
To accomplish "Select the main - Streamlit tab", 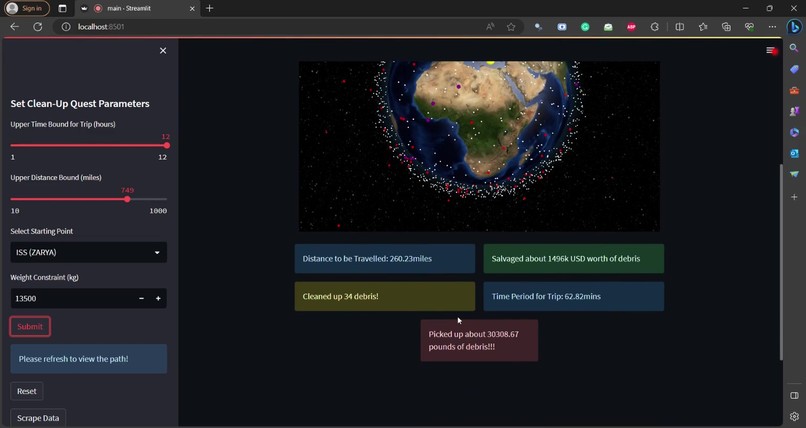I will [x=138, y=9].
